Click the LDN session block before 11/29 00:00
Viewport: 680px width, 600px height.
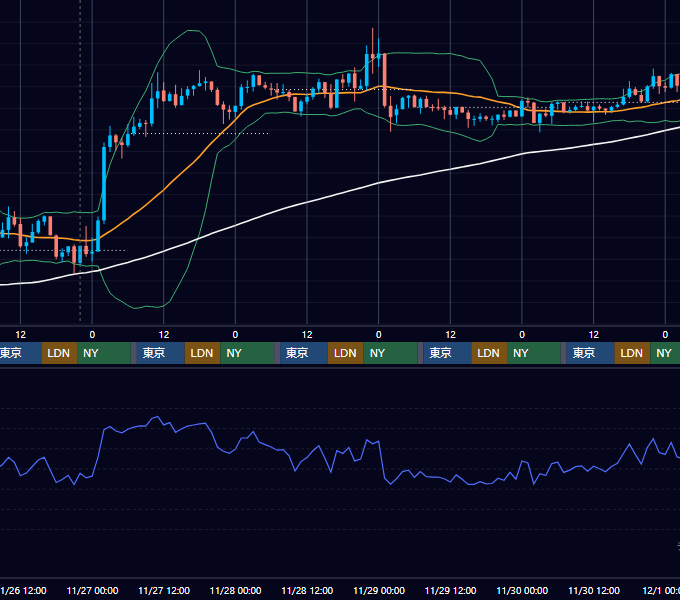pyautogui.click(x=346, y=353)
